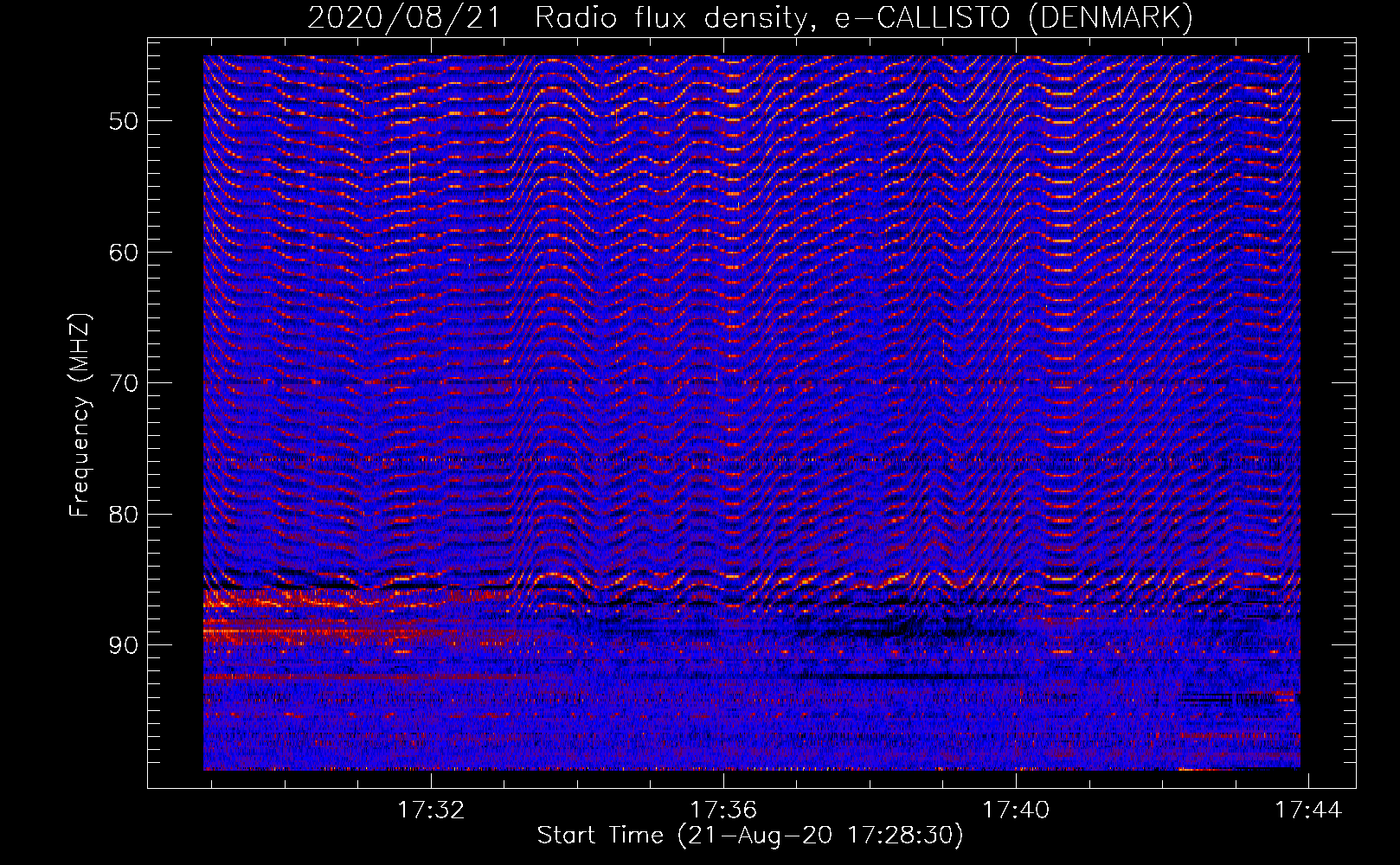Click the 'Start Time (21-Aug-20 17:28:30)' axis label
The image size is (1400, 865).
[750, 836]
